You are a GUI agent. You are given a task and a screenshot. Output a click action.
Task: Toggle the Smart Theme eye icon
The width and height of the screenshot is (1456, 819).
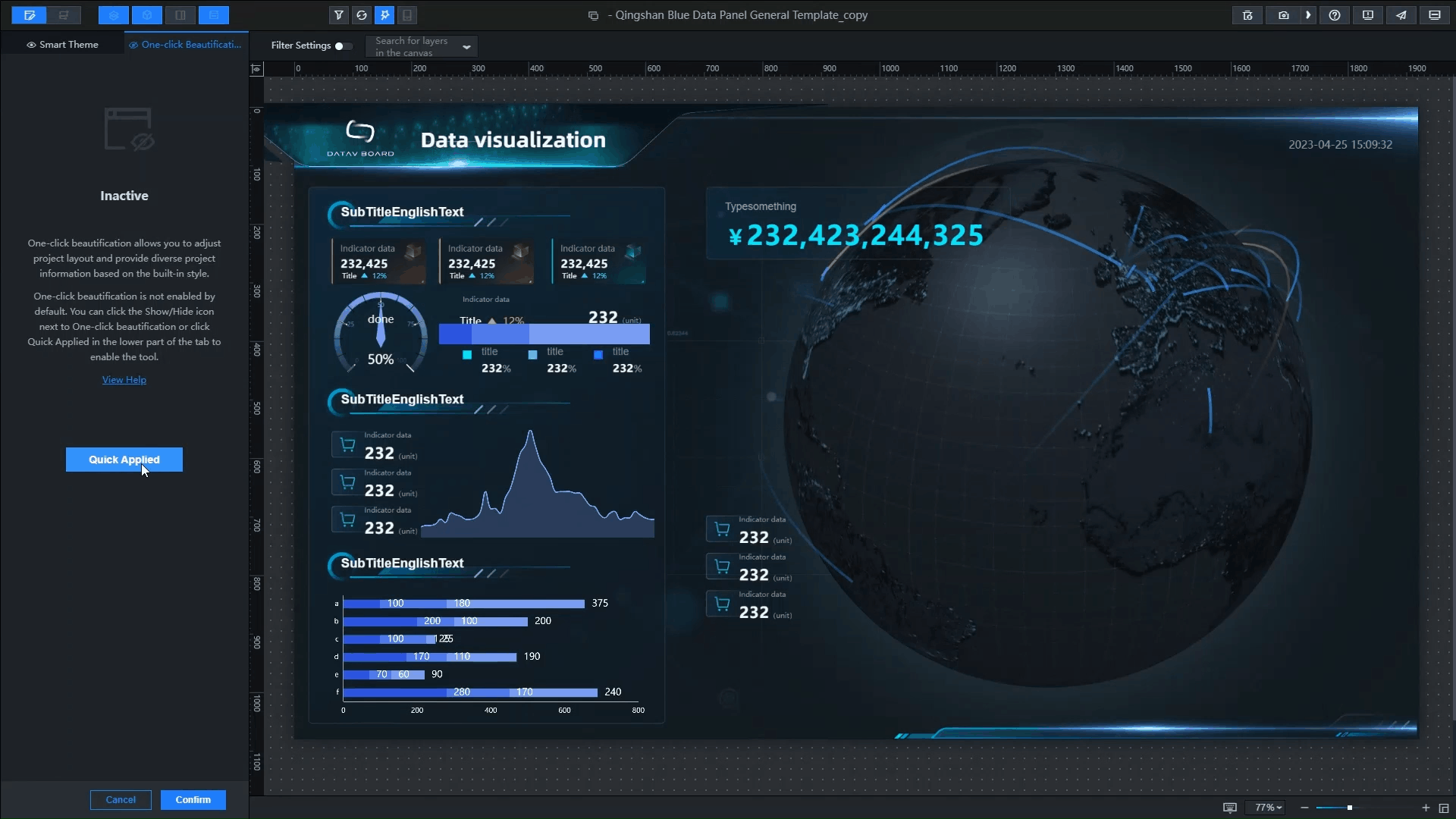31,45
